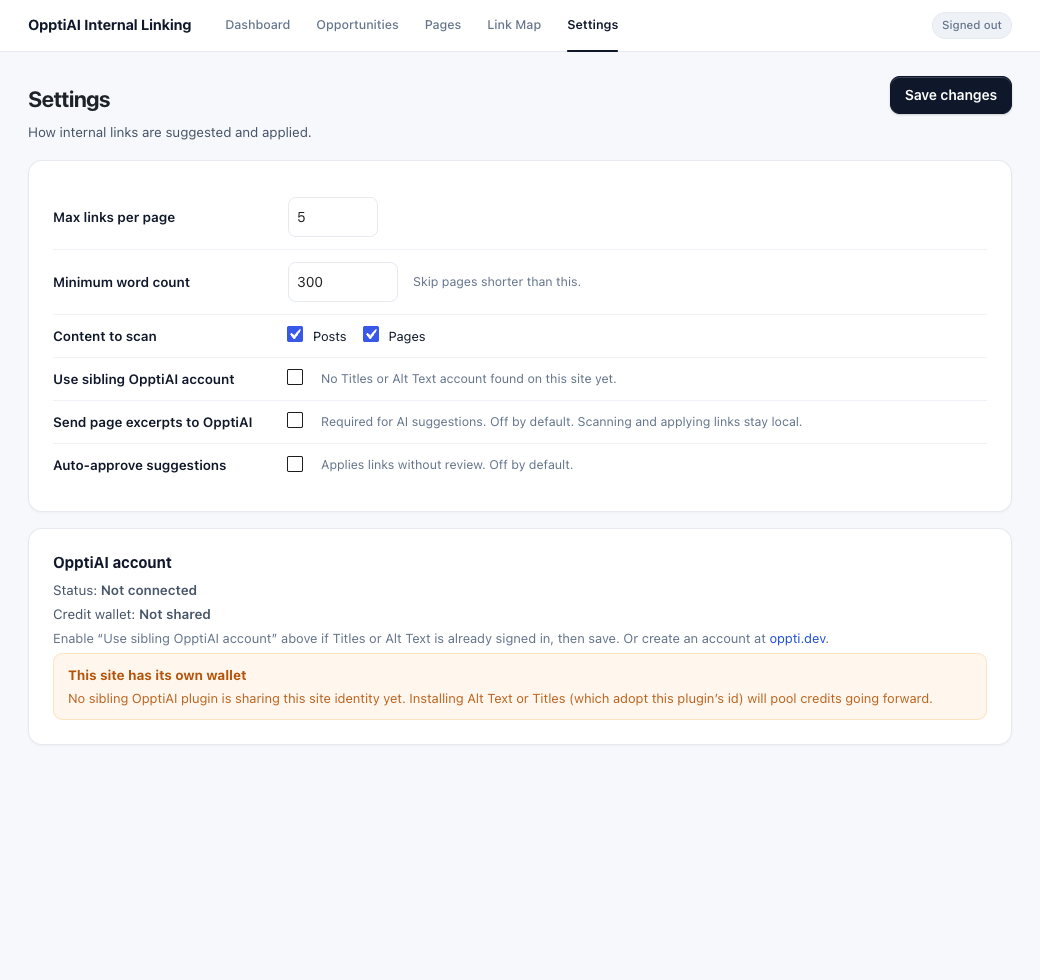
Task: Open the Link Map tab
Action: [x=513, y=25]
